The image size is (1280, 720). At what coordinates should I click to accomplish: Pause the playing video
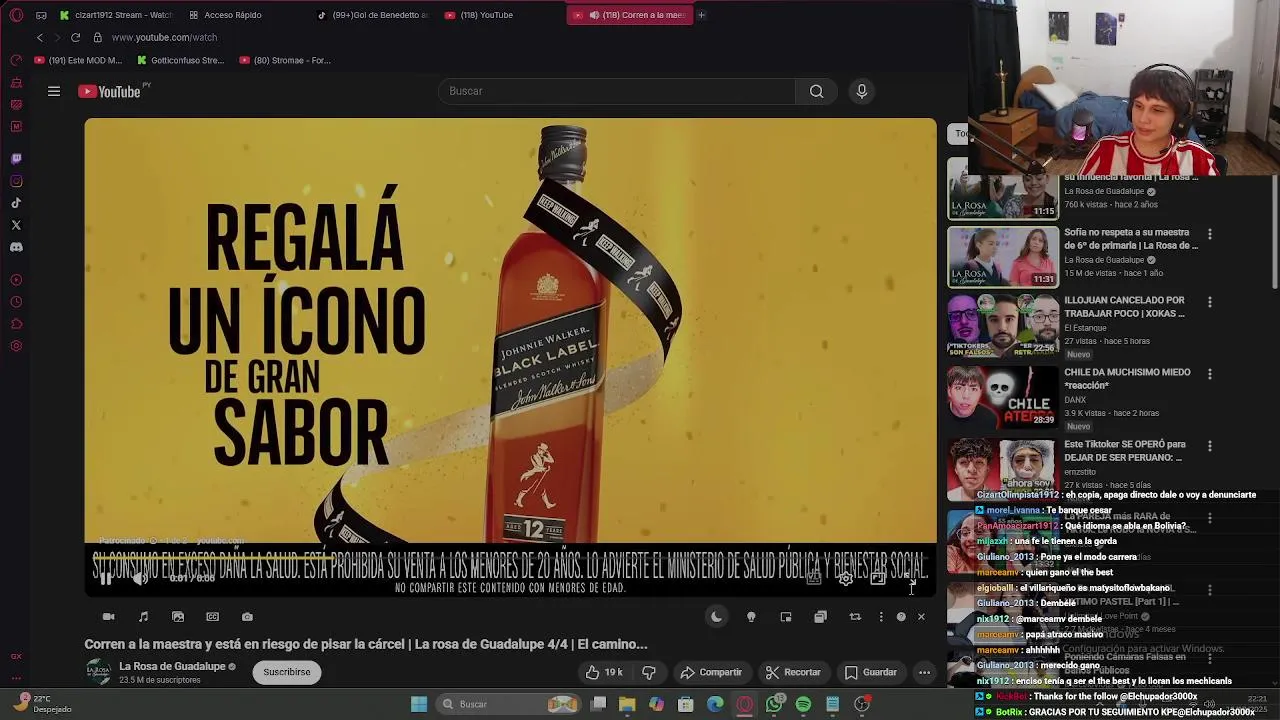106,578
